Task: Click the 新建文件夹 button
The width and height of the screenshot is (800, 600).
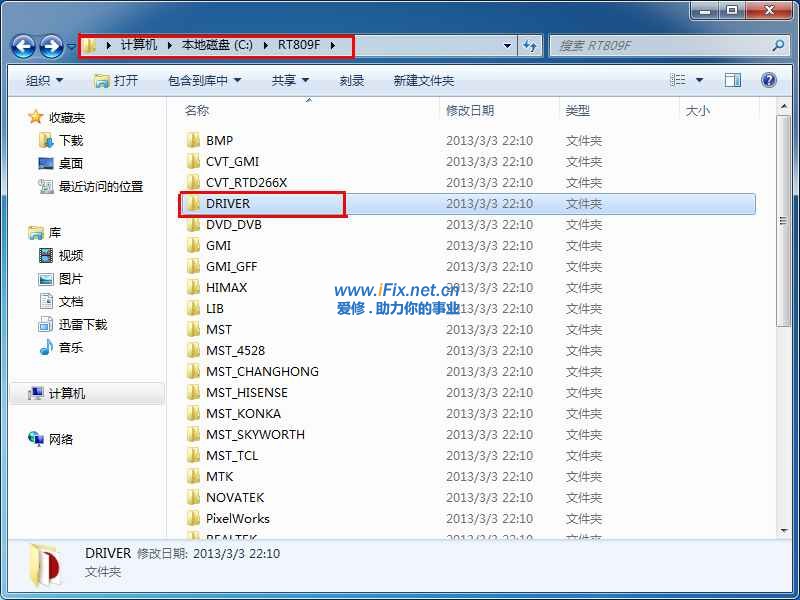Action: pos(423,80)
